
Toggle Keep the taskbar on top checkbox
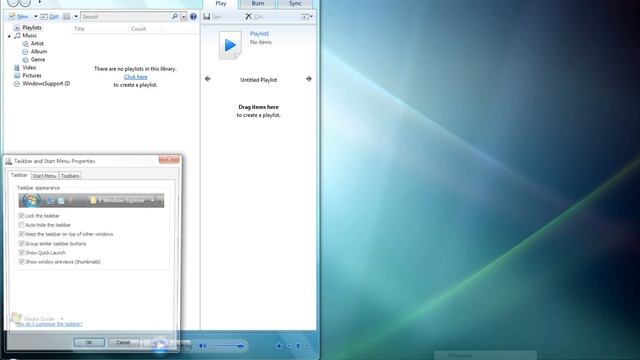(21, 234)
